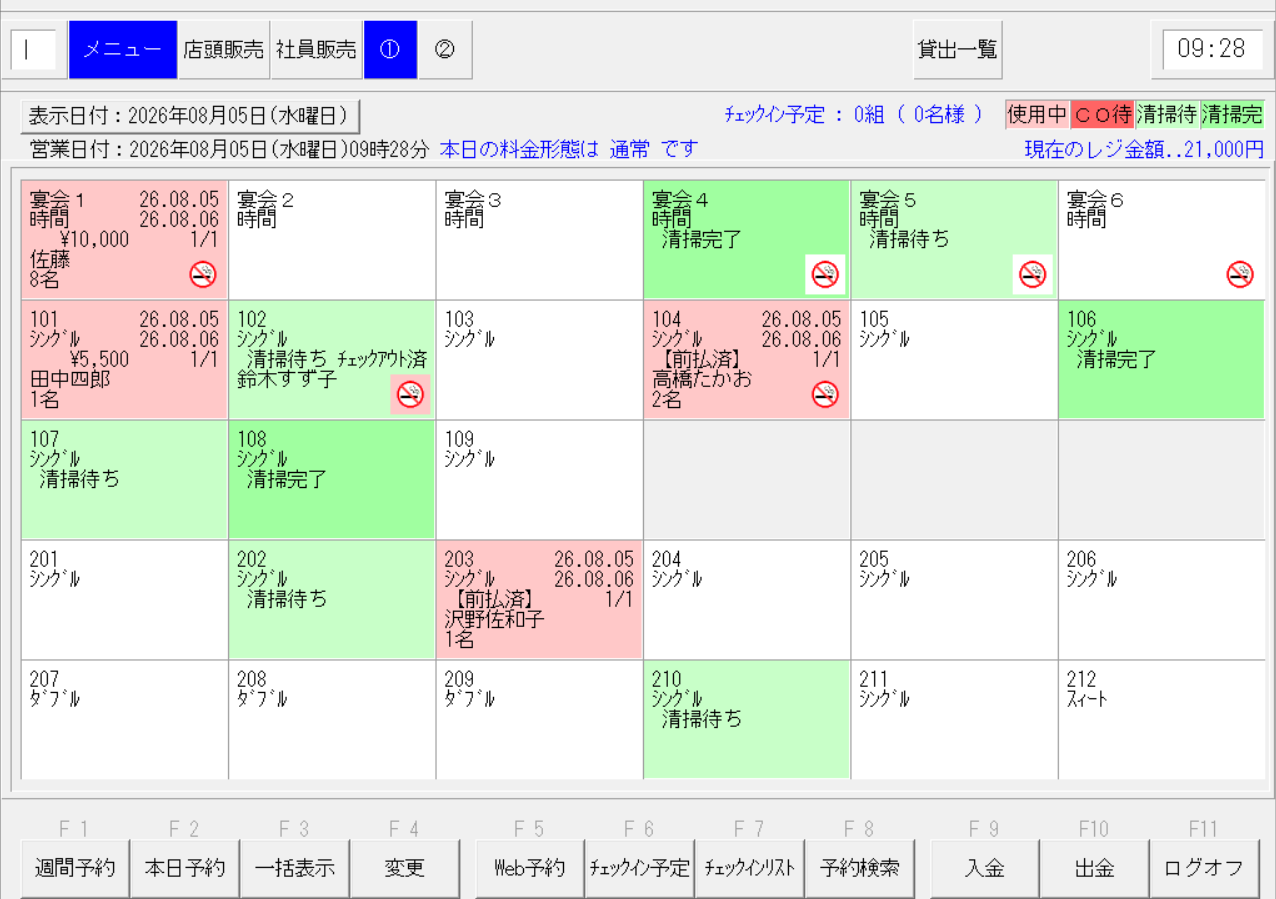The image size is (1276, 899).
Task: Open ﾁｪｯｸｲﾝﾘｽﾄ (F7) button
Action: (749, 868)
